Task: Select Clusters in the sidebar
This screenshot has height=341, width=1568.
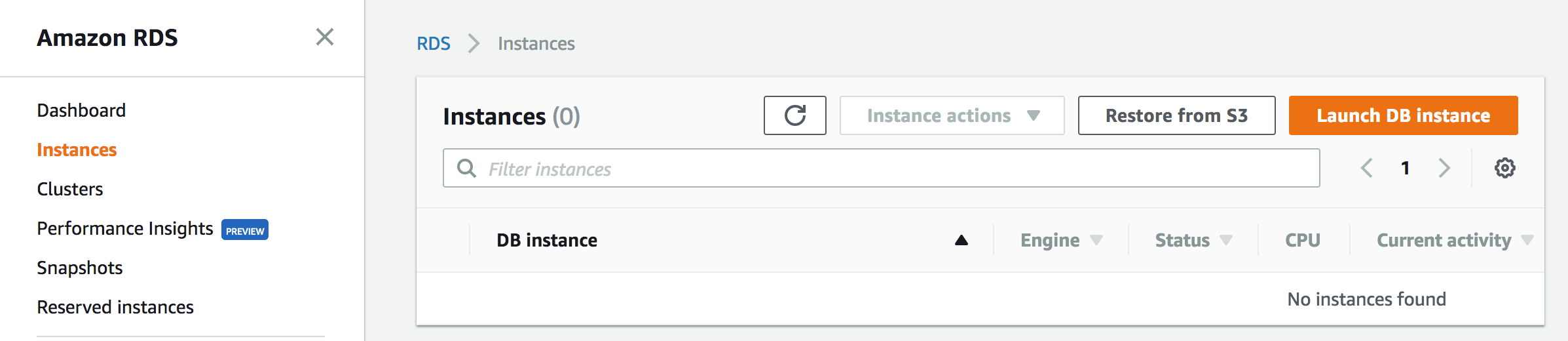Action: click(x=70, y=189)
